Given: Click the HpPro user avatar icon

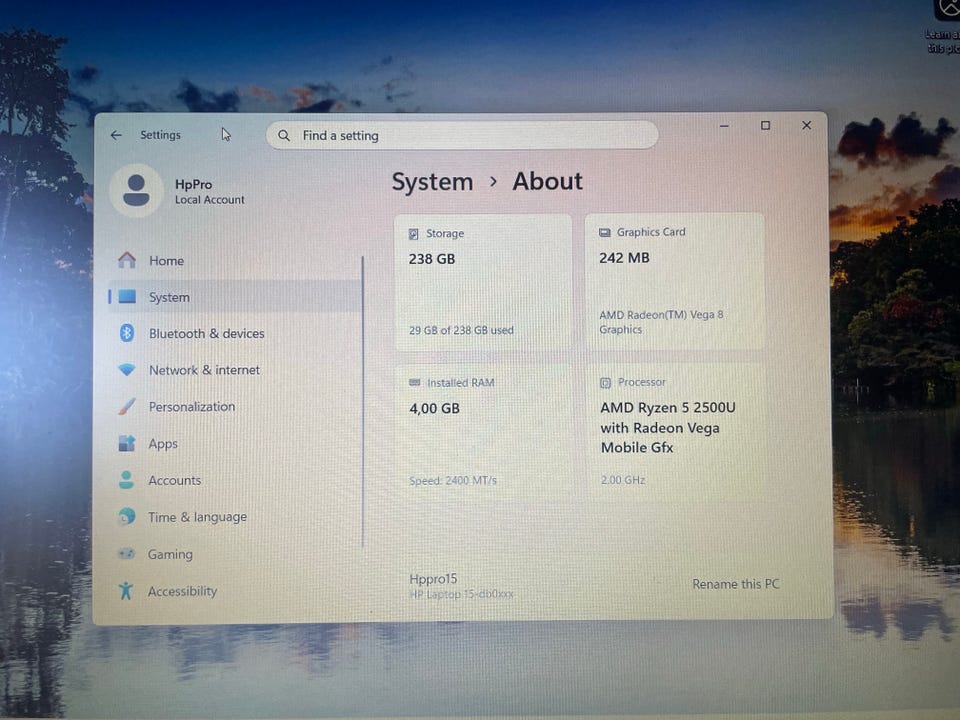Looking at the screenshot, I should [137, 190].
